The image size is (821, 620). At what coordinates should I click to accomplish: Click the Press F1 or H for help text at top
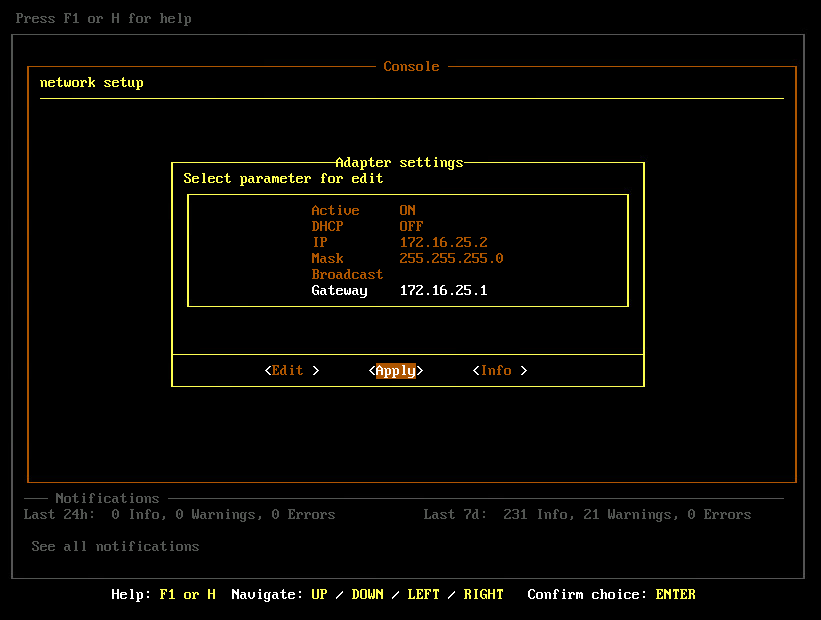[104, 19]
